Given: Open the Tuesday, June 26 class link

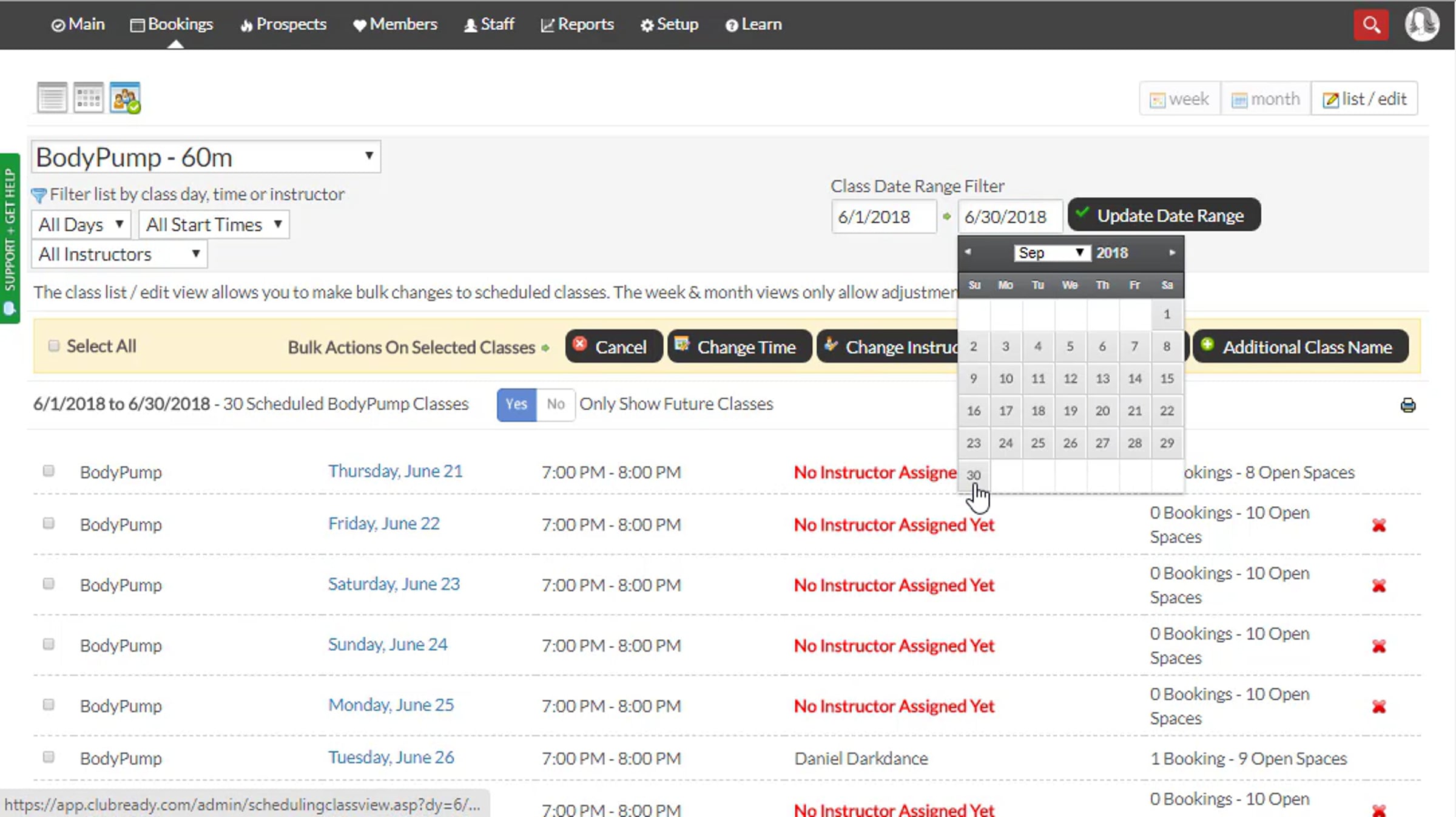Looking at the screenshot, I should [x=391, y=758].
